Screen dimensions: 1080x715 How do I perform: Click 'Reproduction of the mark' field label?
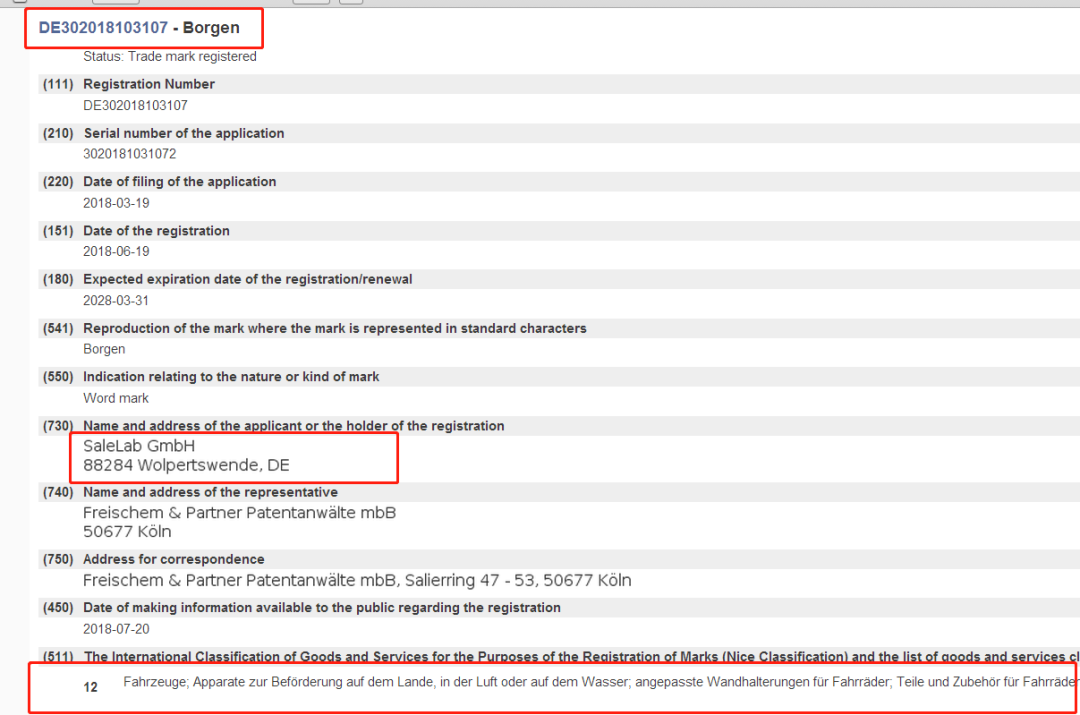point(335,328)
